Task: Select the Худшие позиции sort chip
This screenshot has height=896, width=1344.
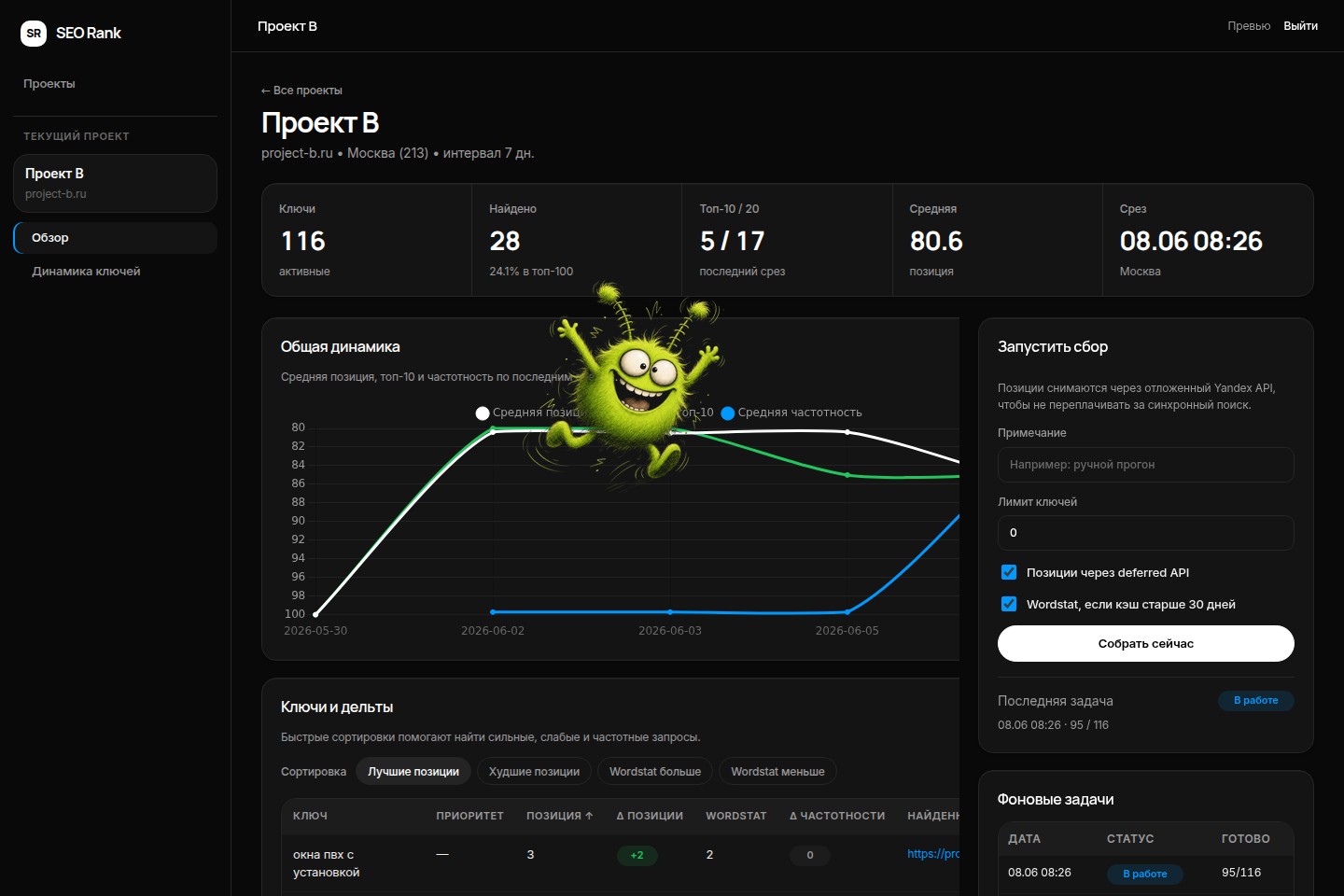Action: (x=534, y=772)
